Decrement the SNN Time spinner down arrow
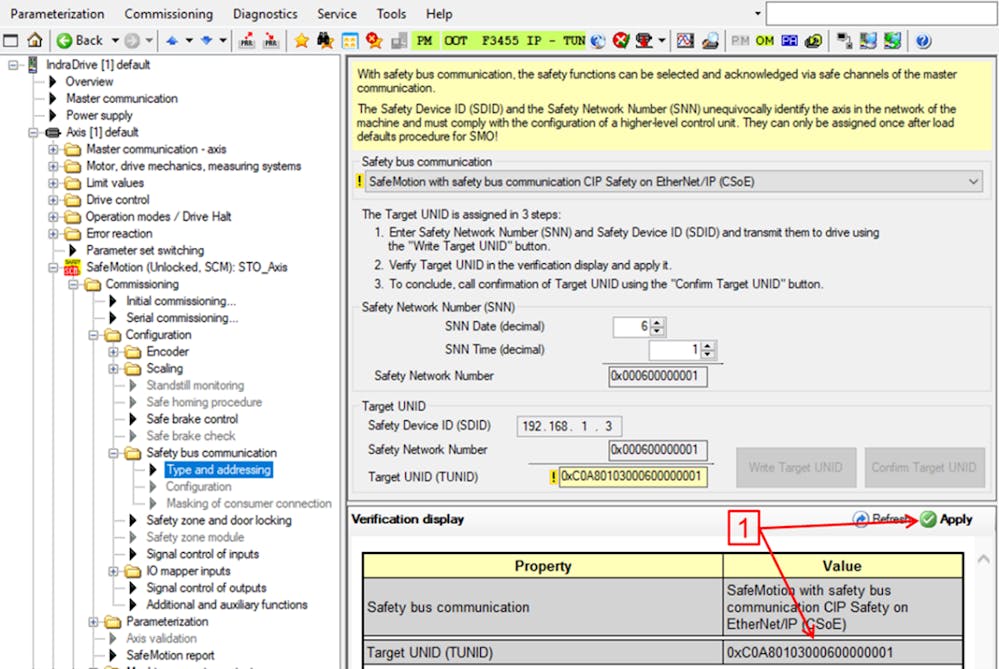Screen dimensions: 999x669 (x=707, y=354)
